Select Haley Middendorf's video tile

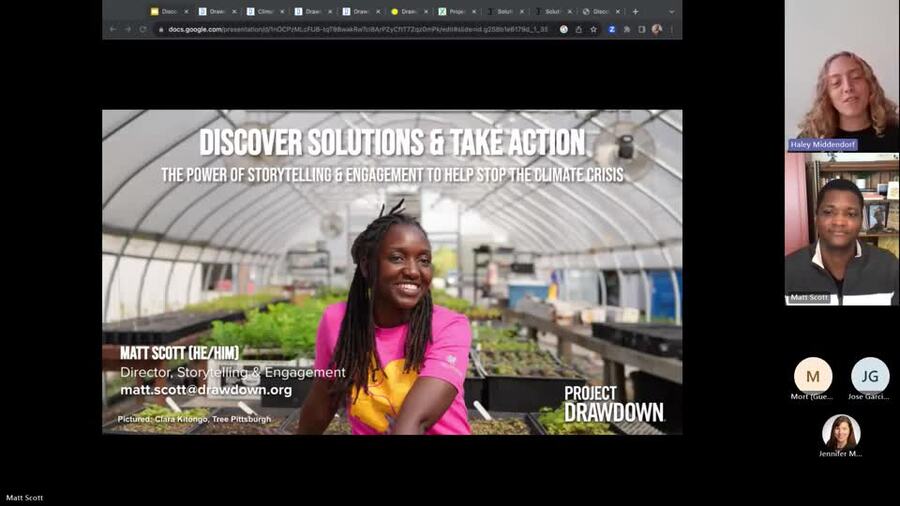pos(842,76)
